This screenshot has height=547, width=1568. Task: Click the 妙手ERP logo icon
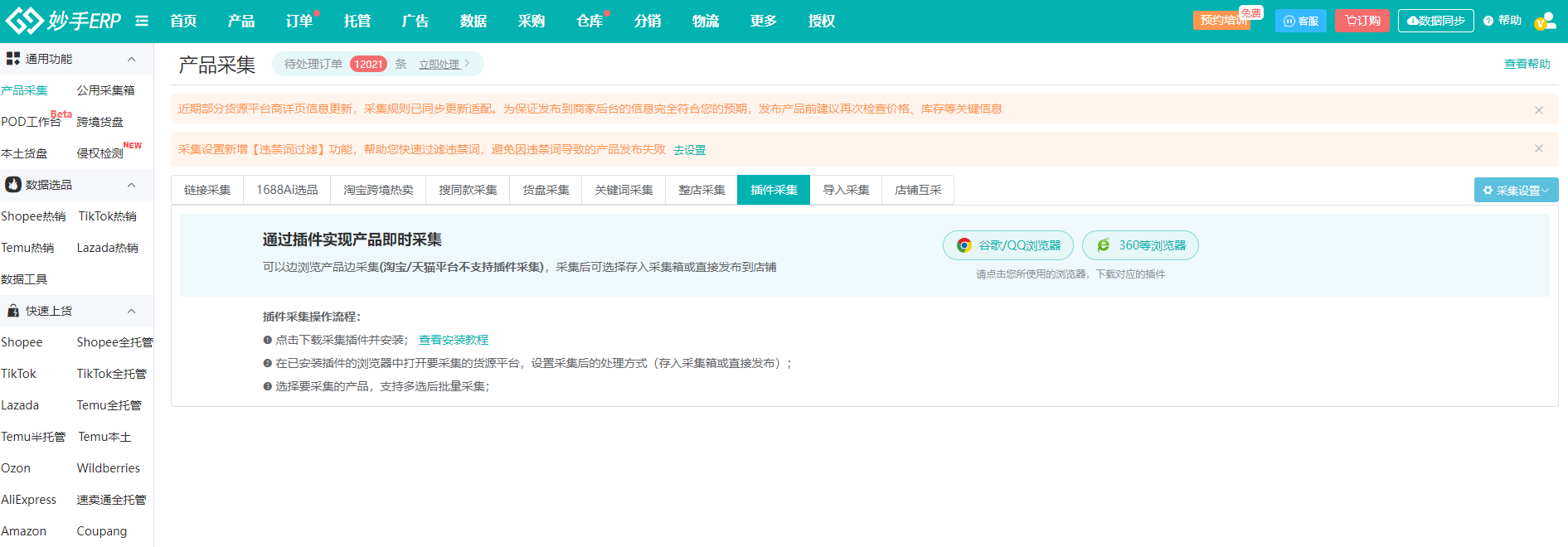coord(24,21)
